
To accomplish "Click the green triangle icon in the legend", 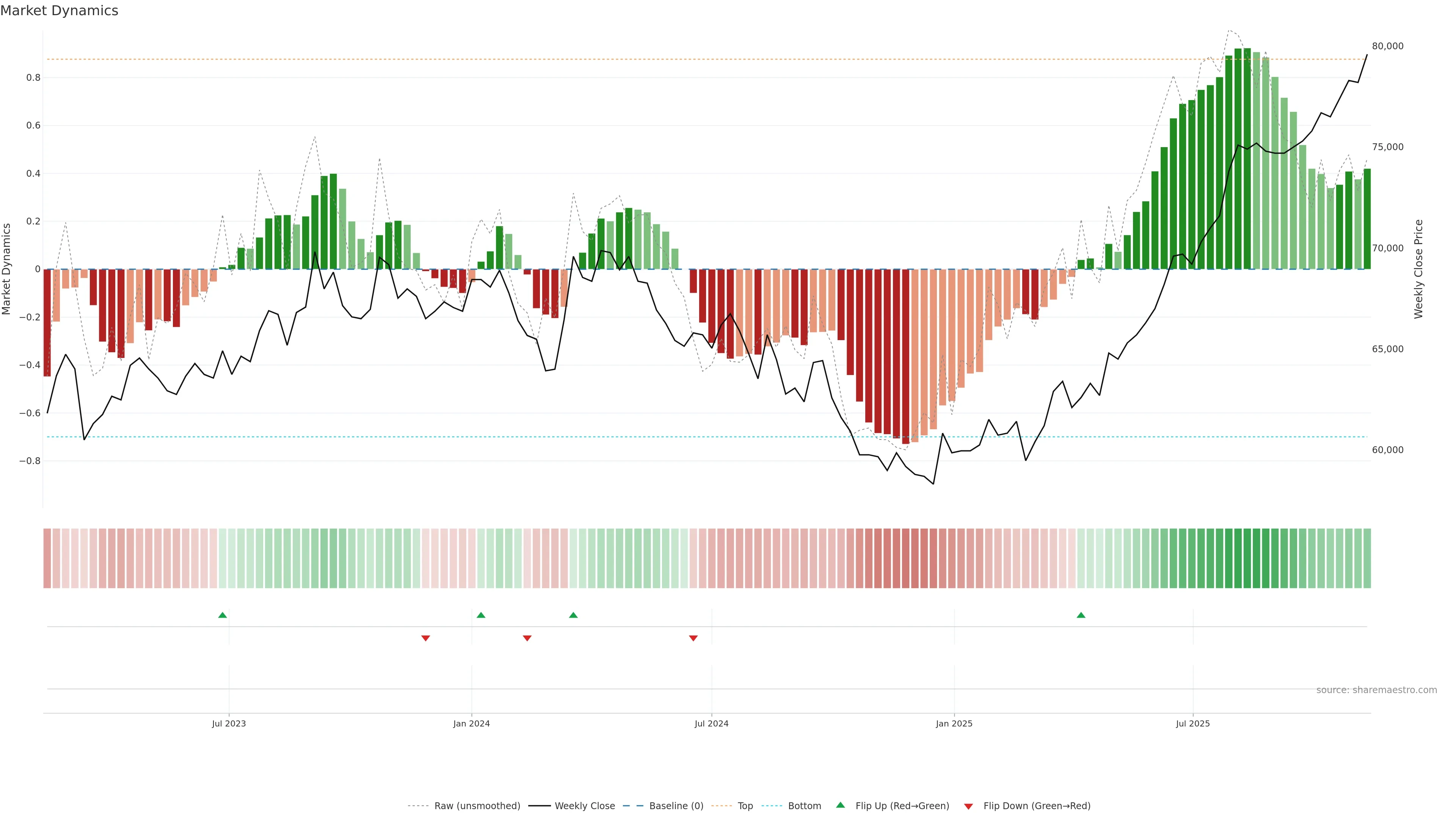I will (x=841, y=805).
